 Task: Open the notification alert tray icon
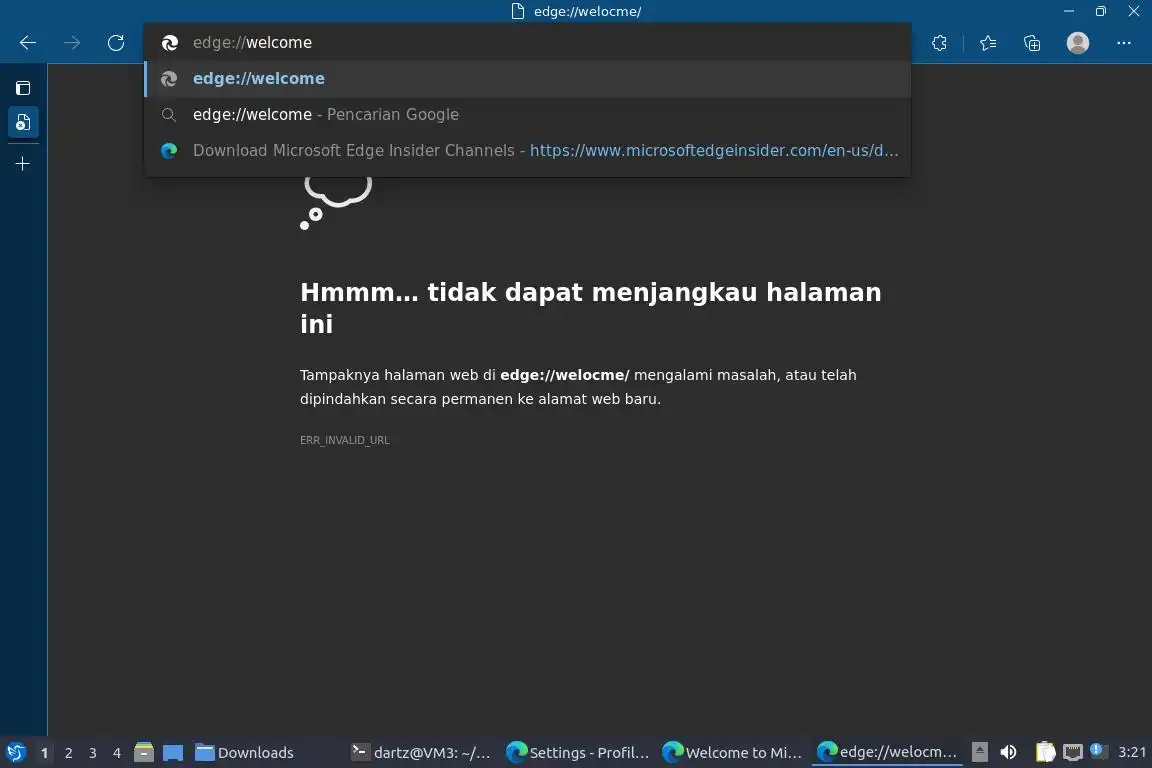click(x=1098, y=751)
